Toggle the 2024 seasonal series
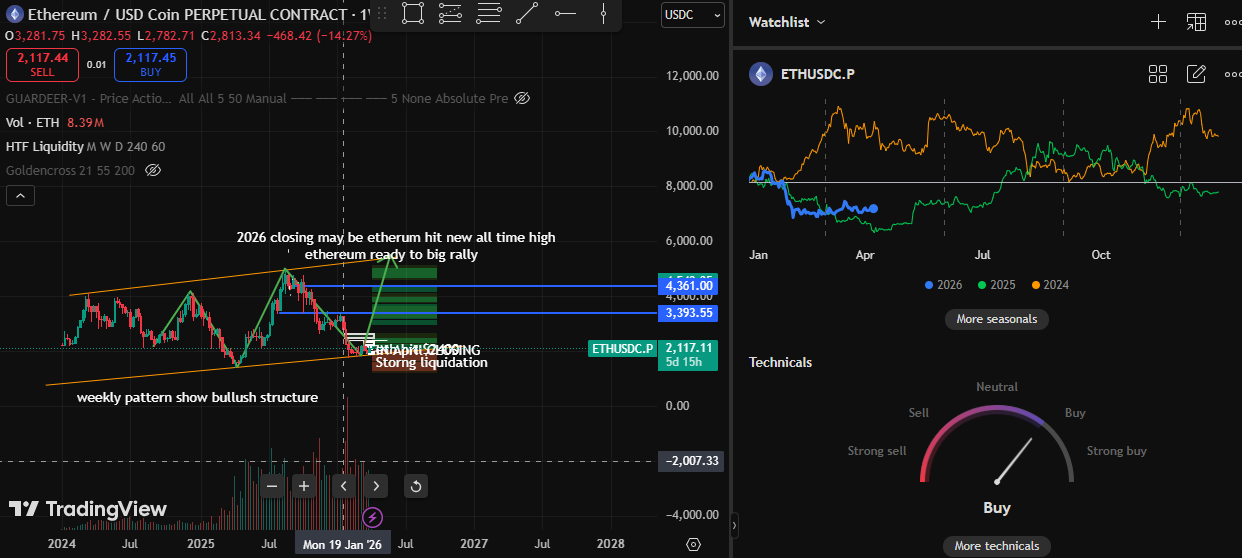The width and height of the screenshot is (1242, 558). [x=1049, y=285]
